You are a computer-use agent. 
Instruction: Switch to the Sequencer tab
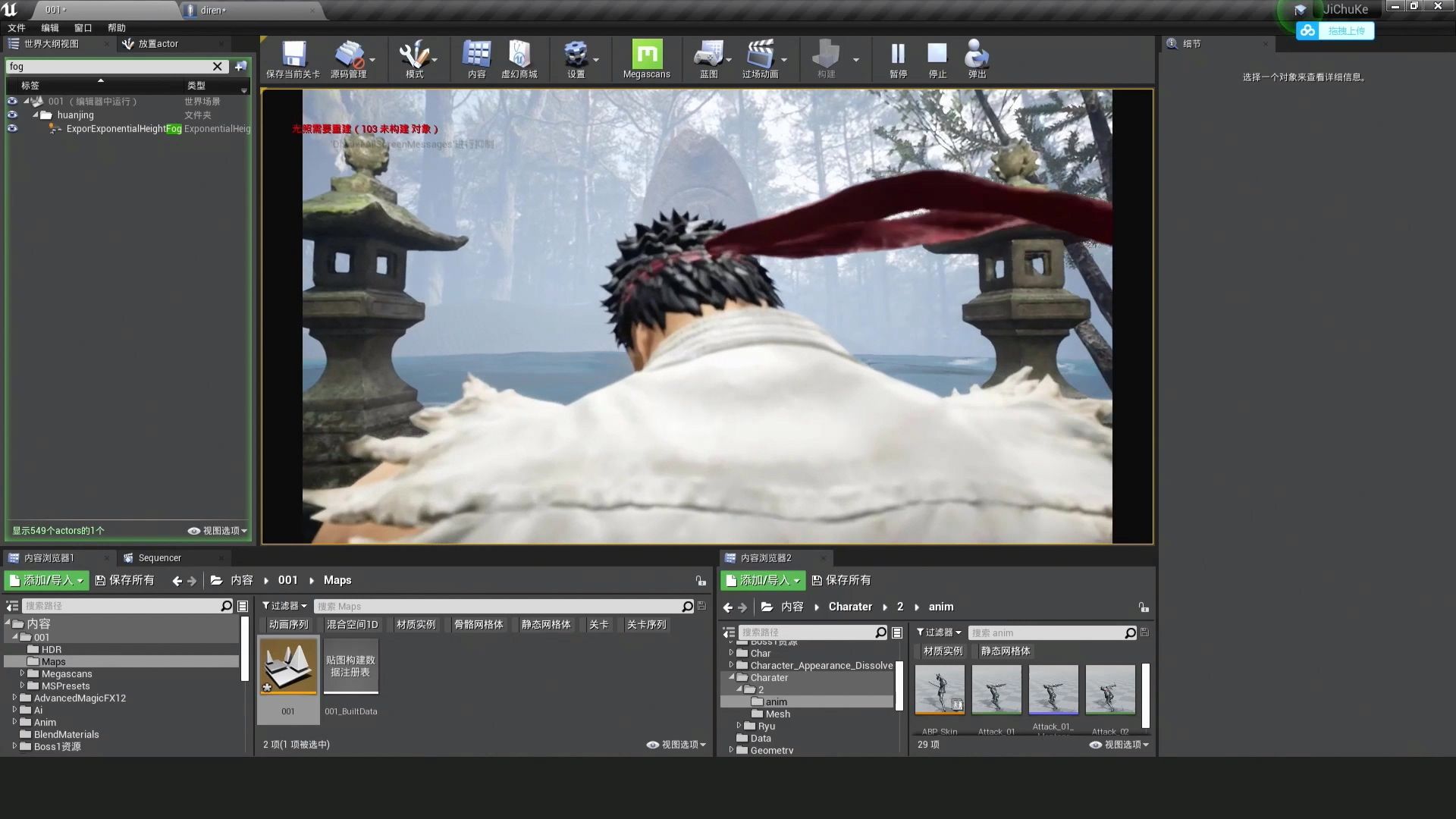pyautogui.click(x=159, y=558)
